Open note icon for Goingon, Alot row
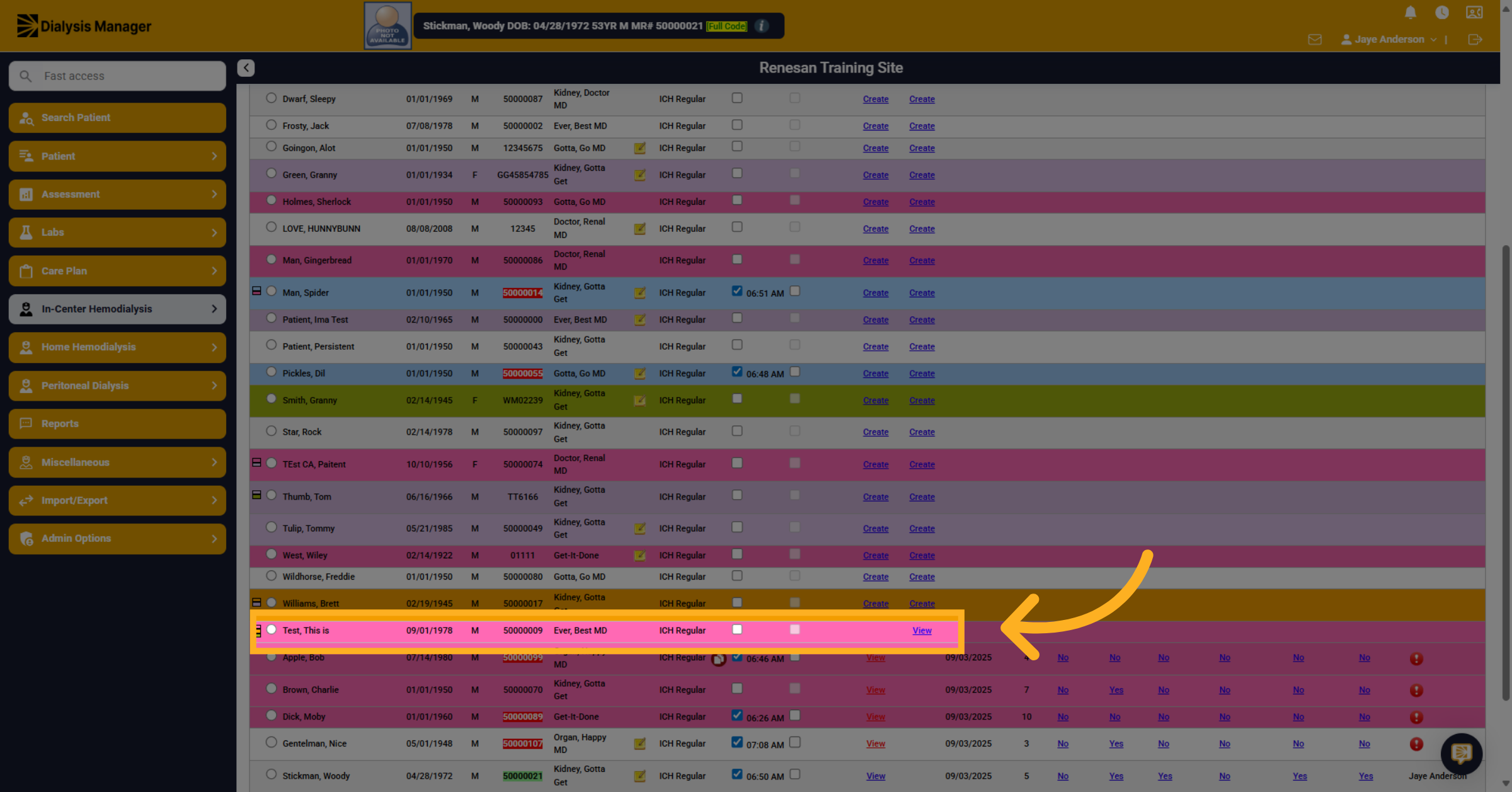This screenshot has height=792, width=1512. 639,148
